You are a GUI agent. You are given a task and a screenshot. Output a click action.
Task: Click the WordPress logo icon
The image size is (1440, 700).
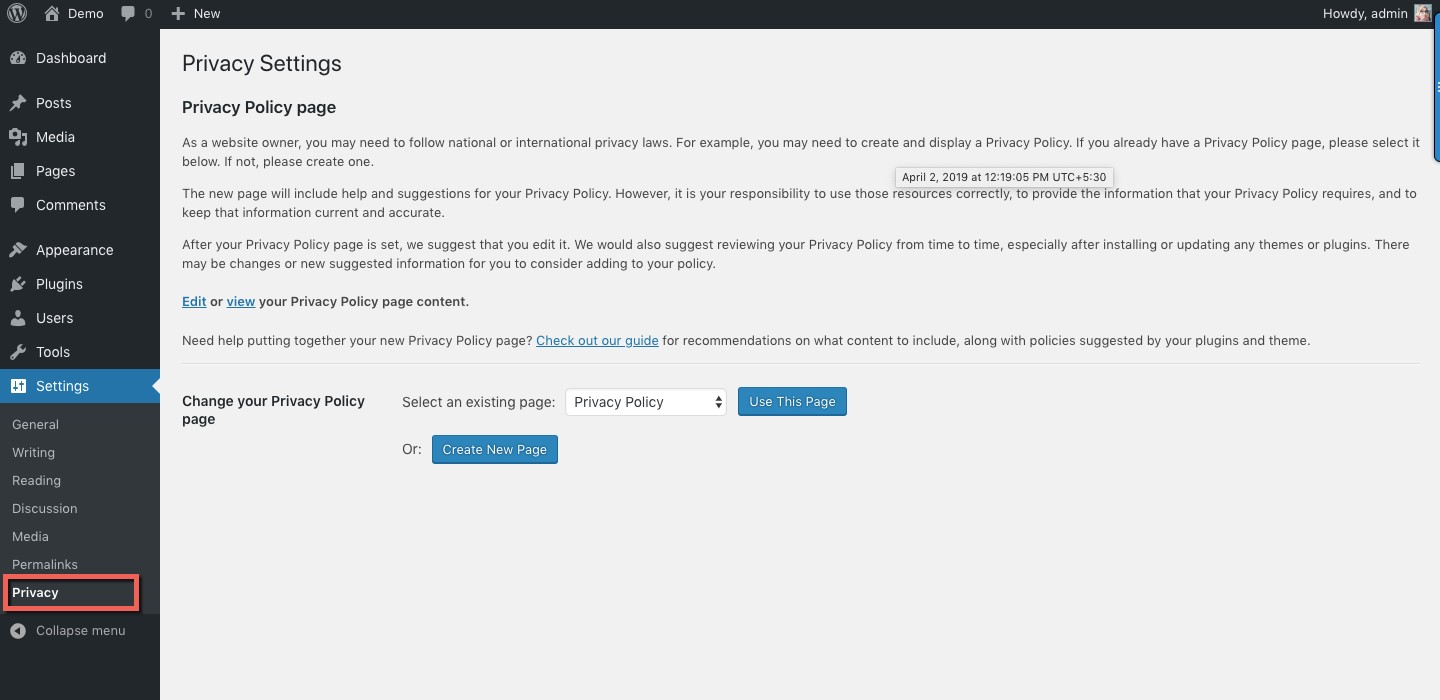tap(17, 14)
